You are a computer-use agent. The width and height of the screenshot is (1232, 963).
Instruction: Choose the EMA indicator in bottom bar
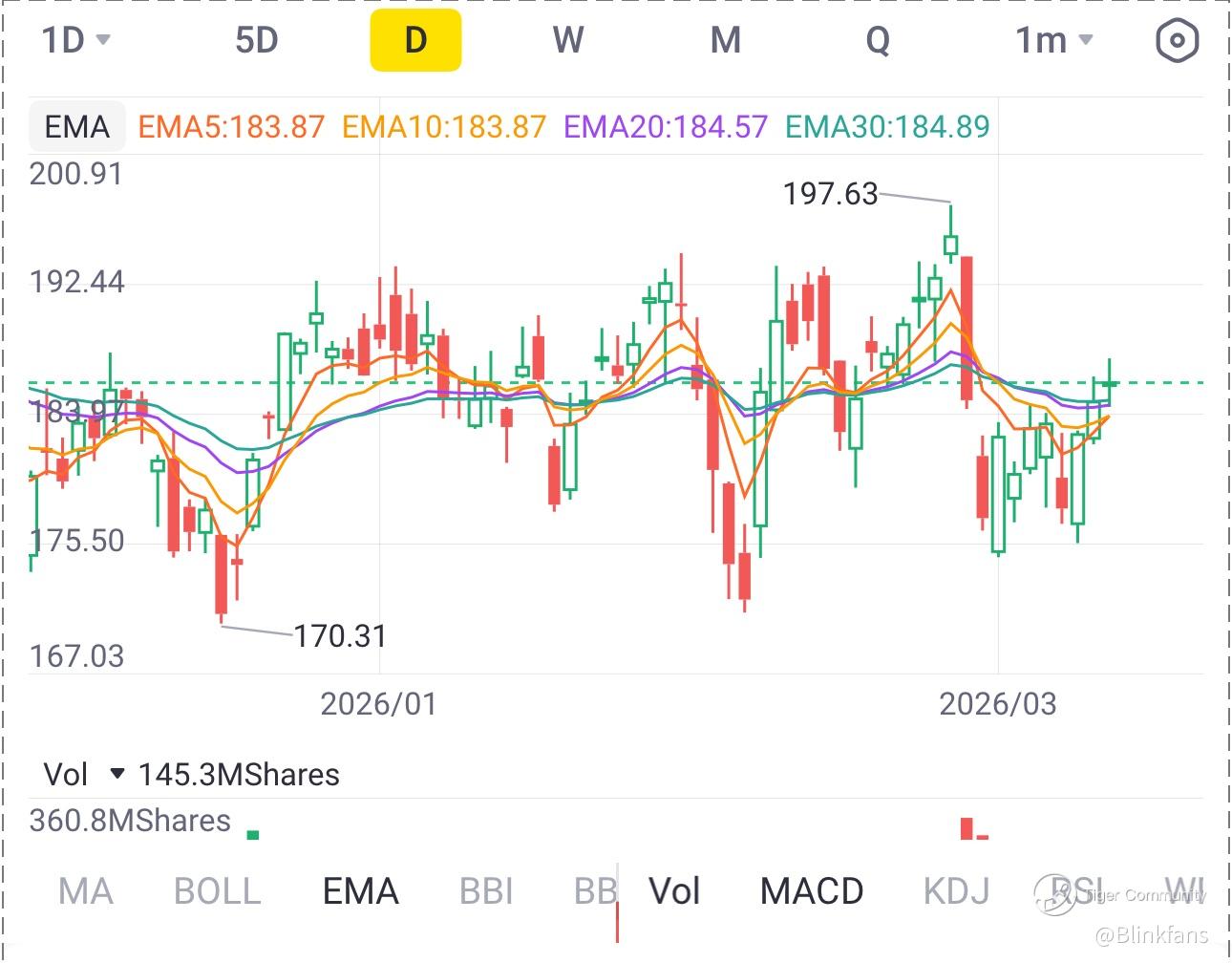(x=360, y=891)
